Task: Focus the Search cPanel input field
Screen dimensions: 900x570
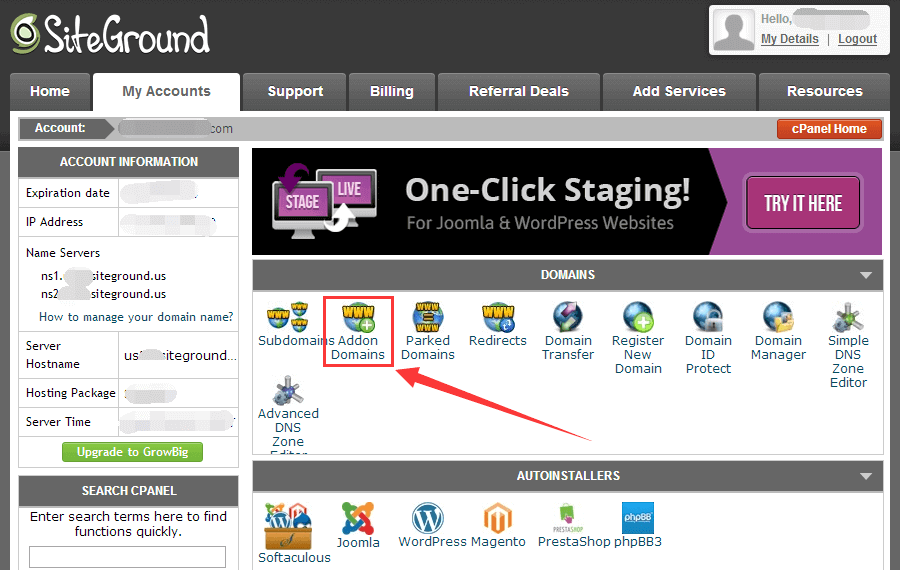Action: (128, 557)
